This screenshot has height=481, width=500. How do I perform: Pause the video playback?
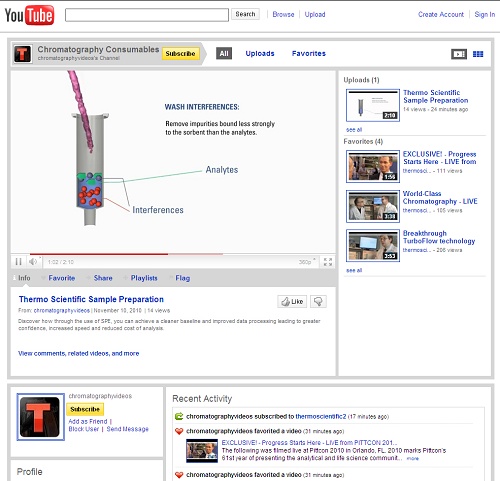pos(19,262)
